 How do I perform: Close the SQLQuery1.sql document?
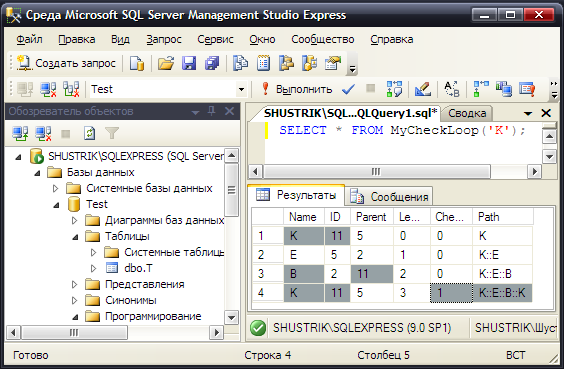click(x=546, y=113)
